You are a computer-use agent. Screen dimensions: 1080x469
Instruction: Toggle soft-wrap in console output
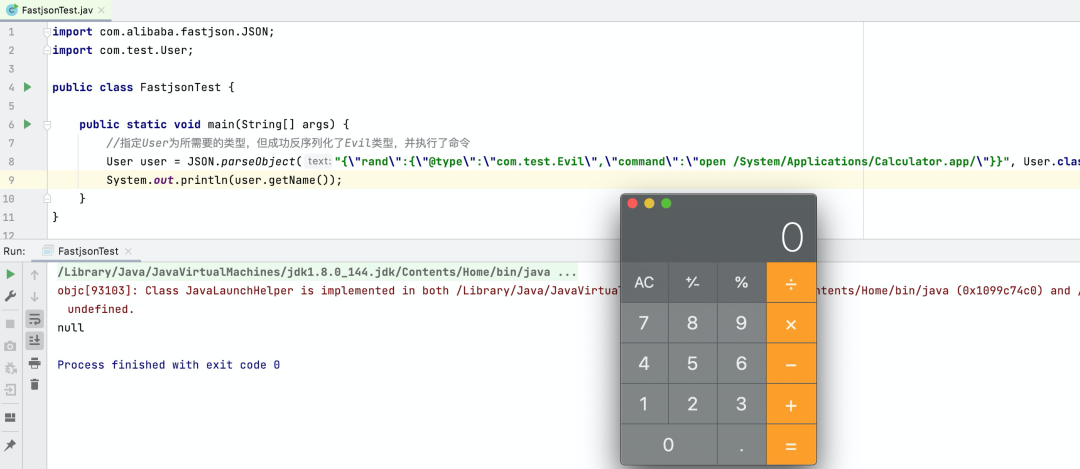pyautogui.click(x=34, y=319)
